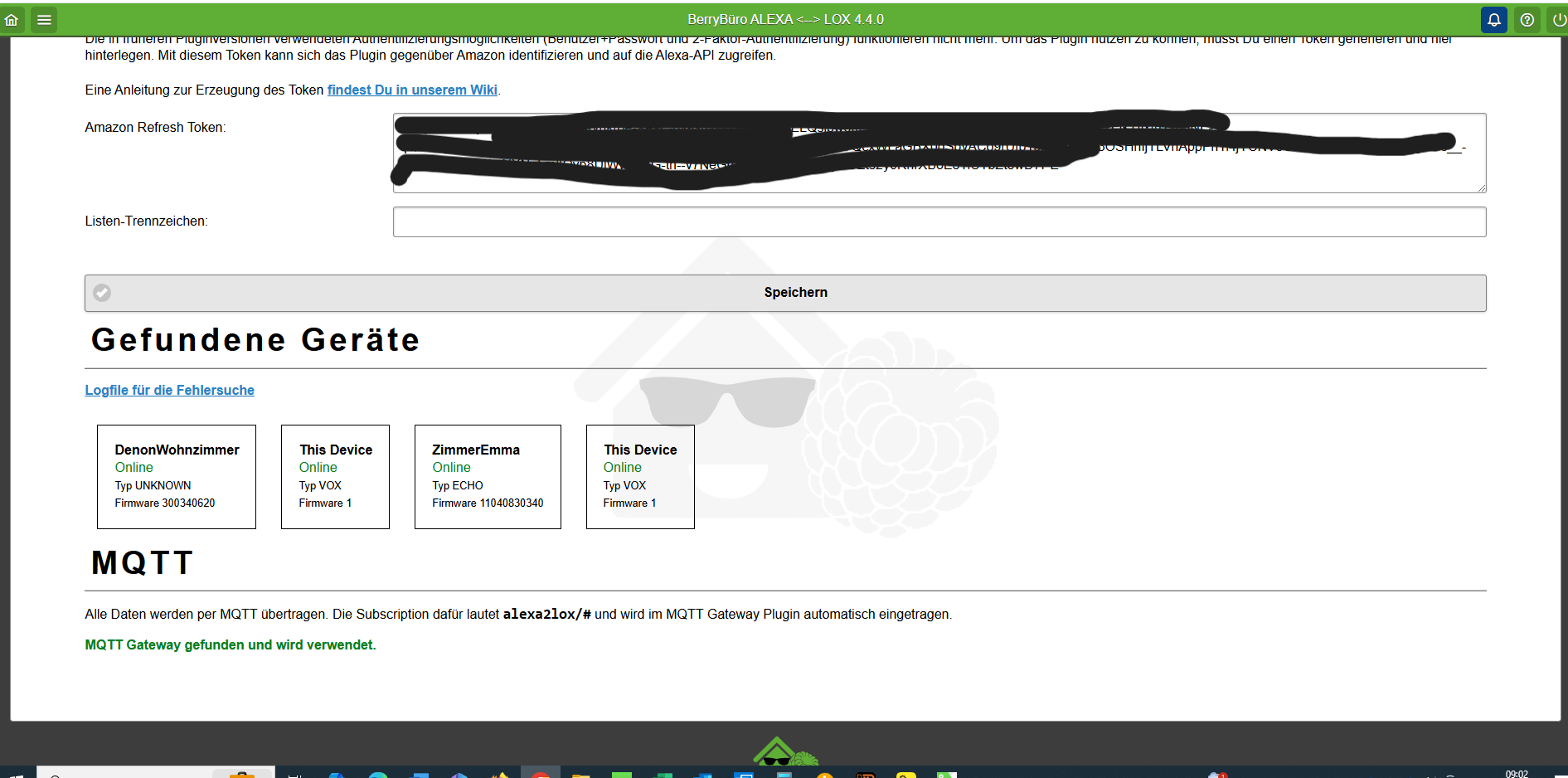Click the 'BerryBüro ALEXA <--> LOX 4.4.0' title
The width and height of the screenshot is (1568, 778).
[785, 19]
